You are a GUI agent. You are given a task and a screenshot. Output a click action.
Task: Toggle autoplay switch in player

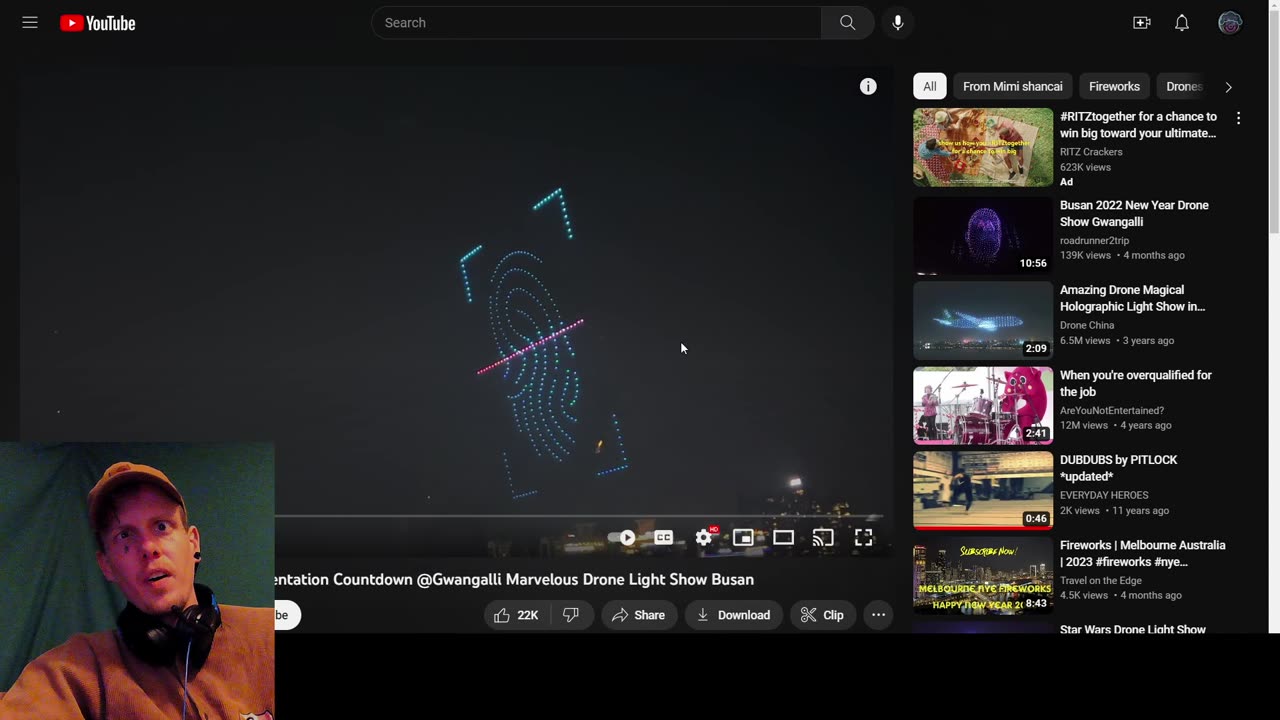coord(622,537)
